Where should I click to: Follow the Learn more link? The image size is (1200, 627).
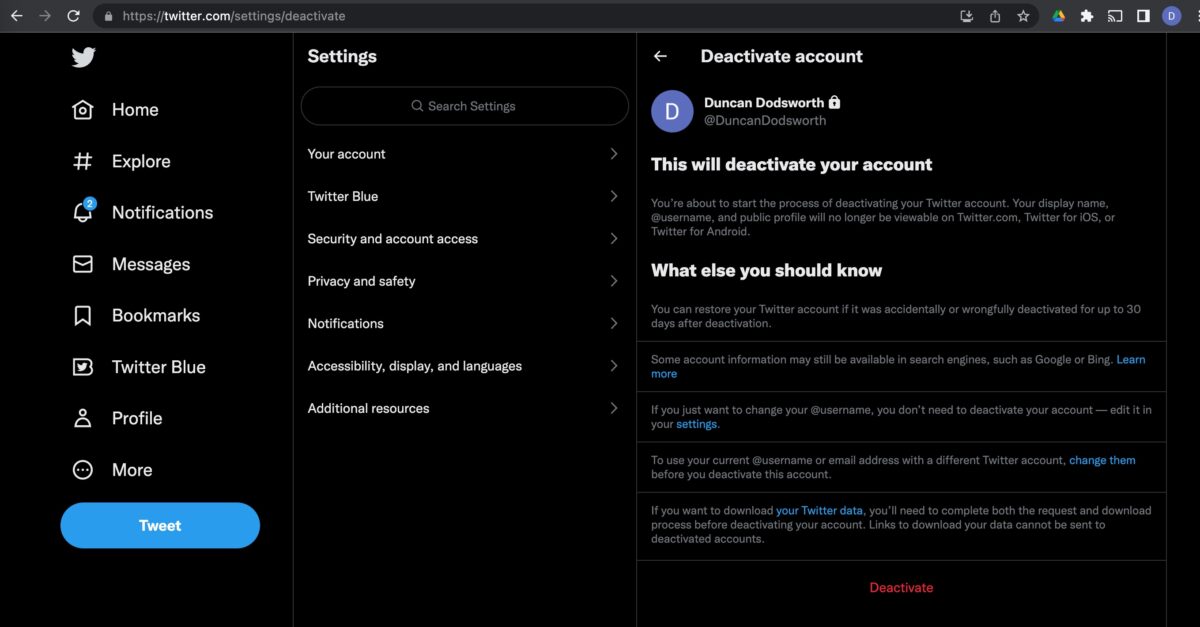click(1131, 359)
